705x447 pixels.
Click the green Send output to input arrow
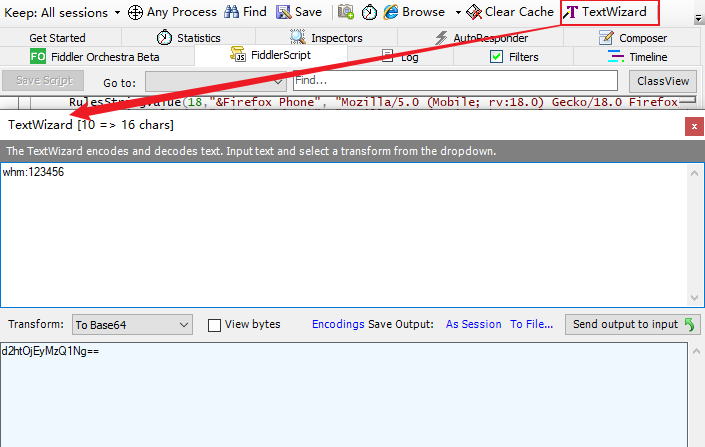tap(689, 324)
